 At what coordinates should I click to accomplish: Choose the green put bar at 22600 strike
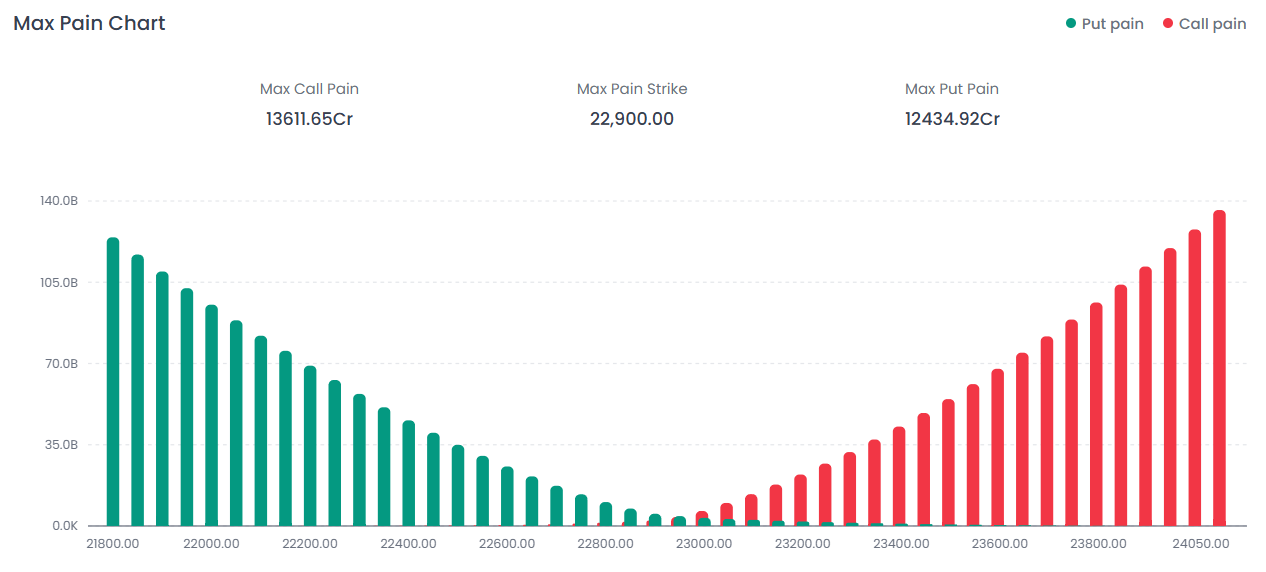click(506, 496)
